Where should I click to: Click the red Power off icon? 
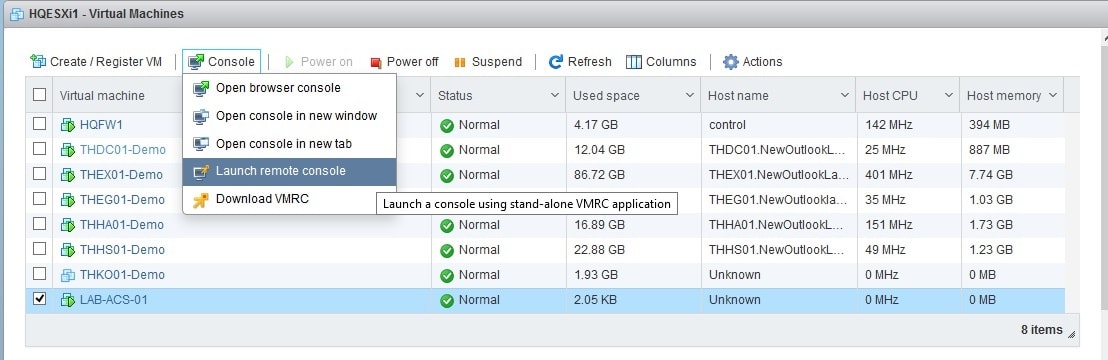(376, 62)
